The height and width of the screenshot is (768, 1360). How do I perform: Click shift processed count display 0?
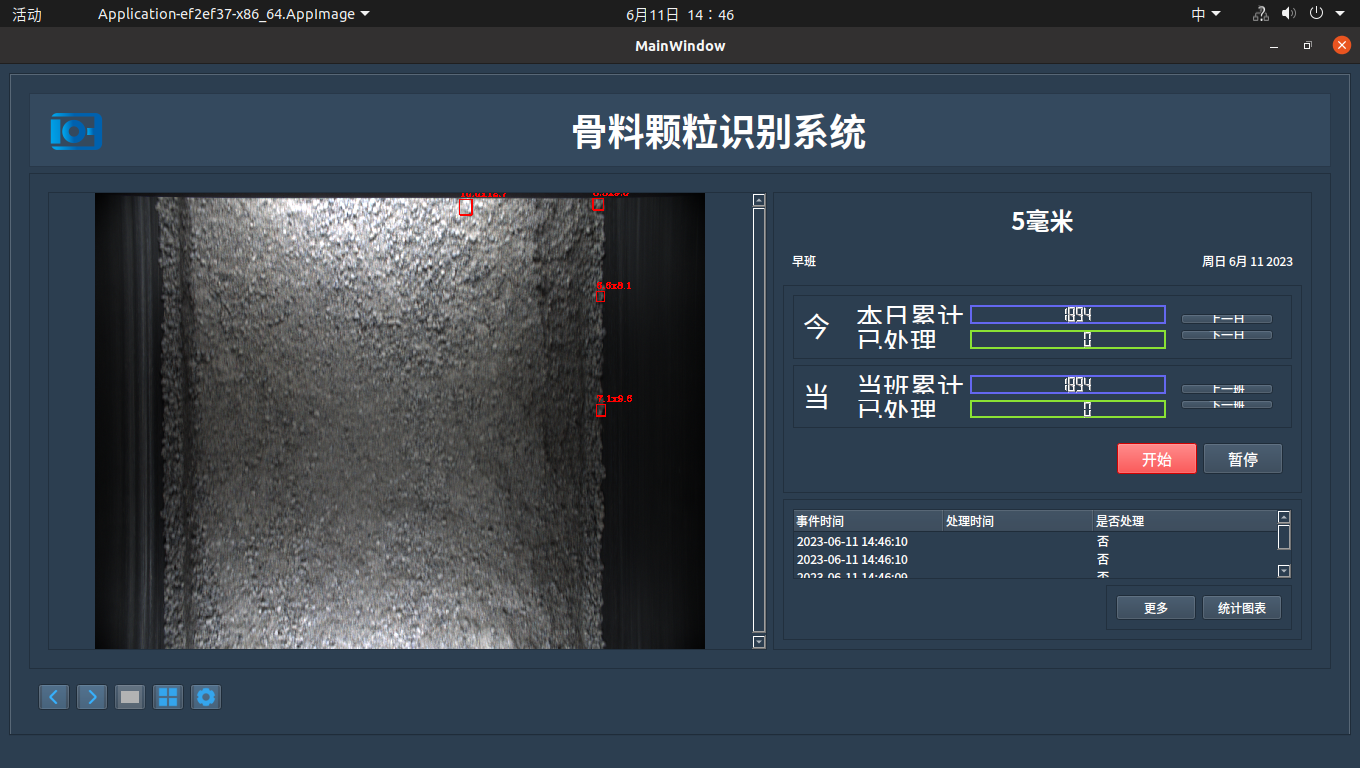(x=1068, y=409)
